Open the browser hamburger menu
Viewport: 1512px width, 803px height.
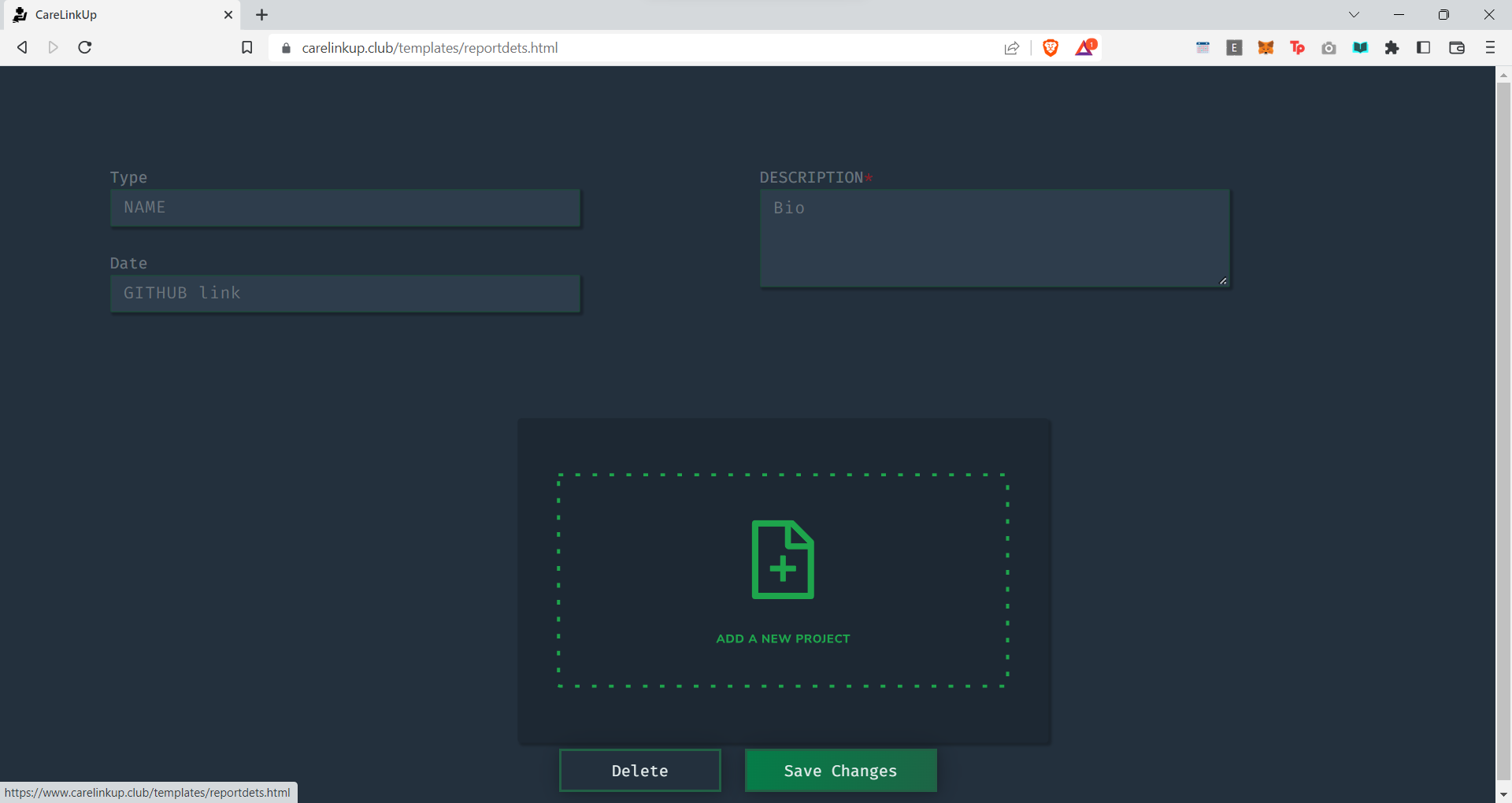(1490, 47)
